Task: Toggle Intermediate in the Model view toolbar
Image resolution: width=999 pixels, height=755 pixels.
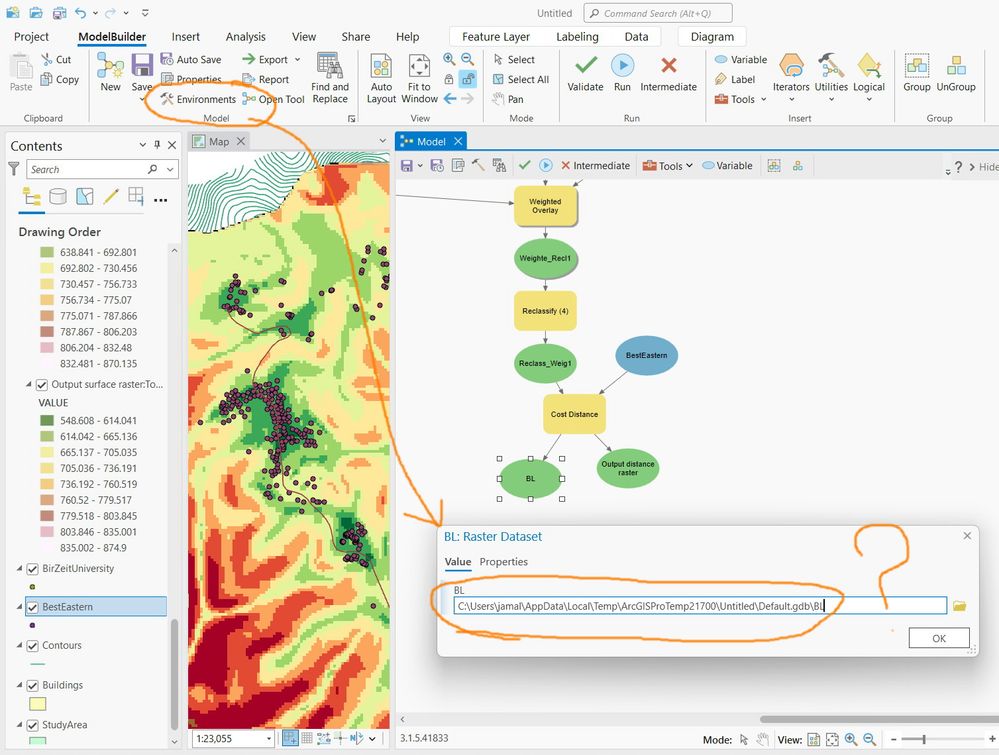Action: (x=595, y=166)
